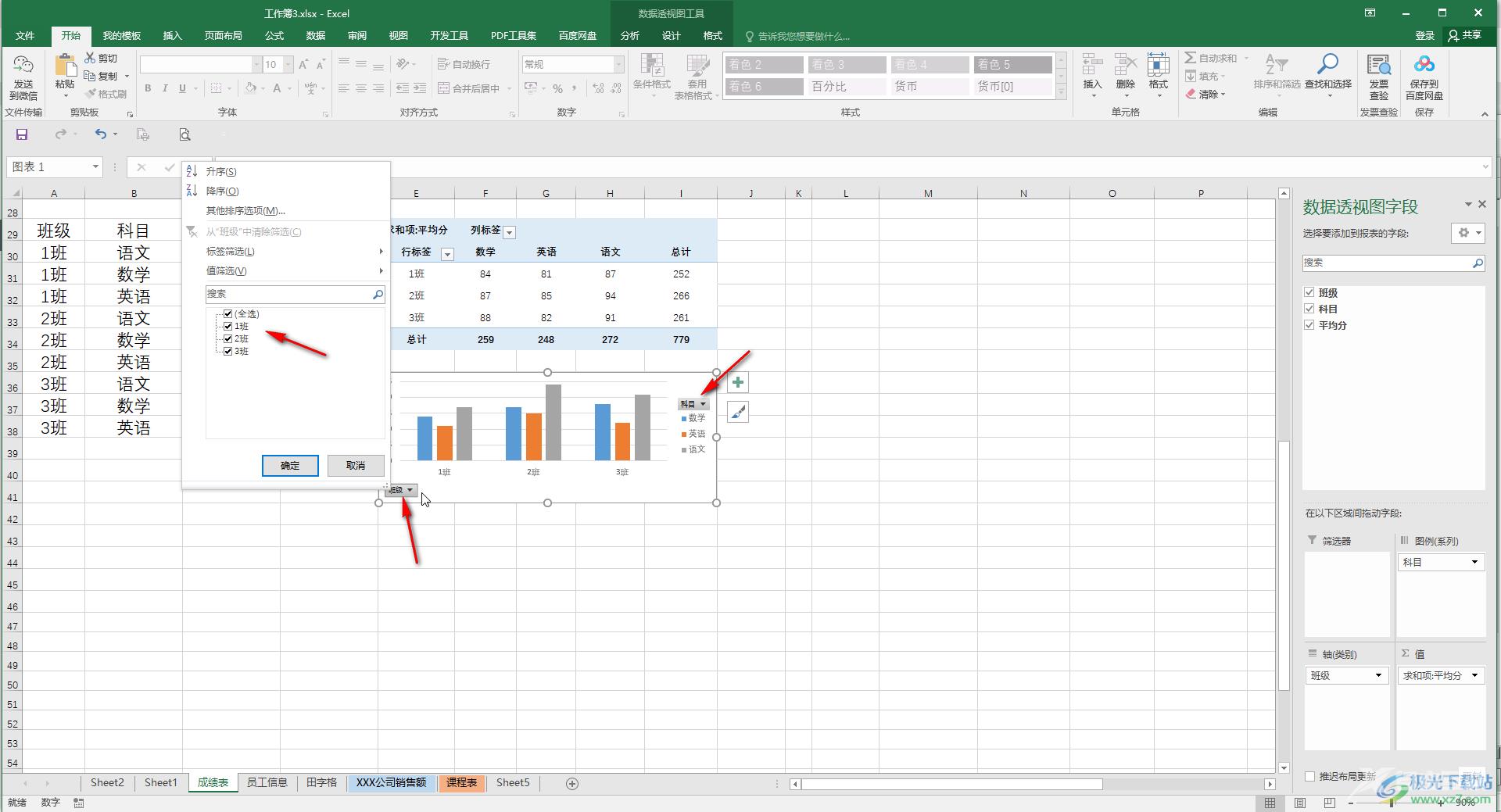1501x812 pixels.
Task: Open Label Filters submenu
Action: pos(285,252)
